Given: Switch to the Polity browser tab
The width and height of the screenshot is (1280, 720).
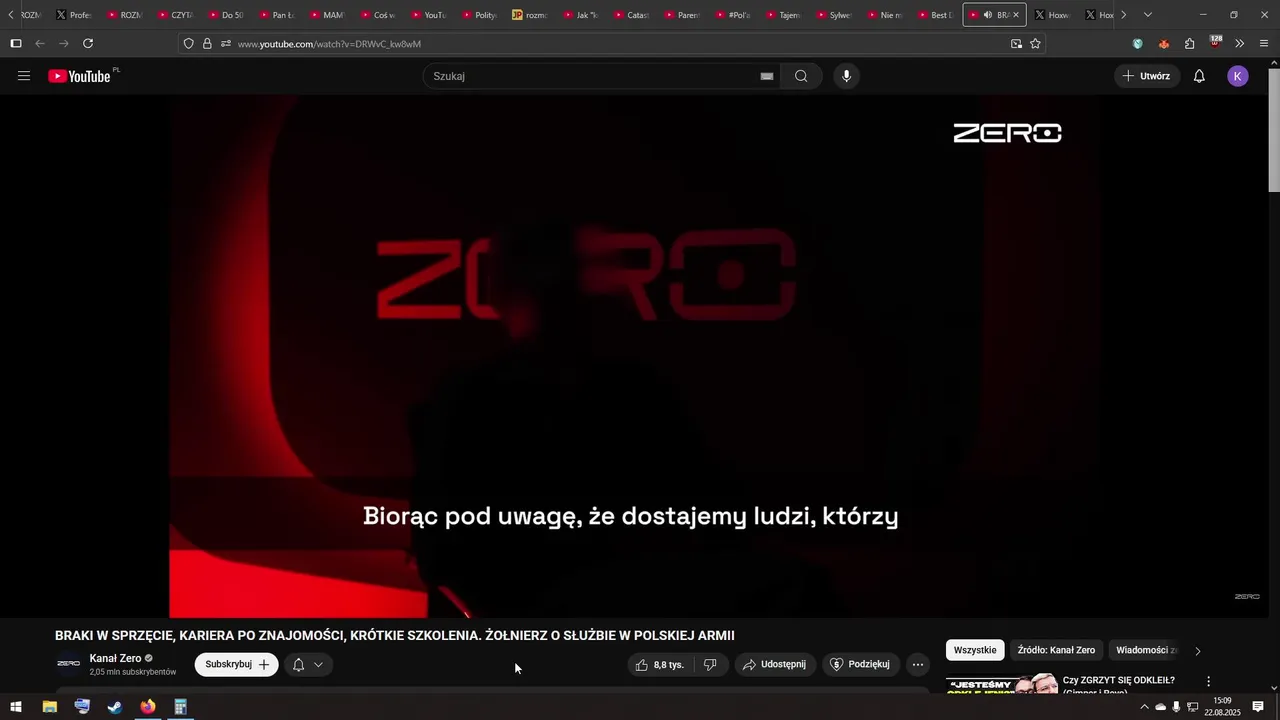Looking at the screenshot, I should coord(480,15).
